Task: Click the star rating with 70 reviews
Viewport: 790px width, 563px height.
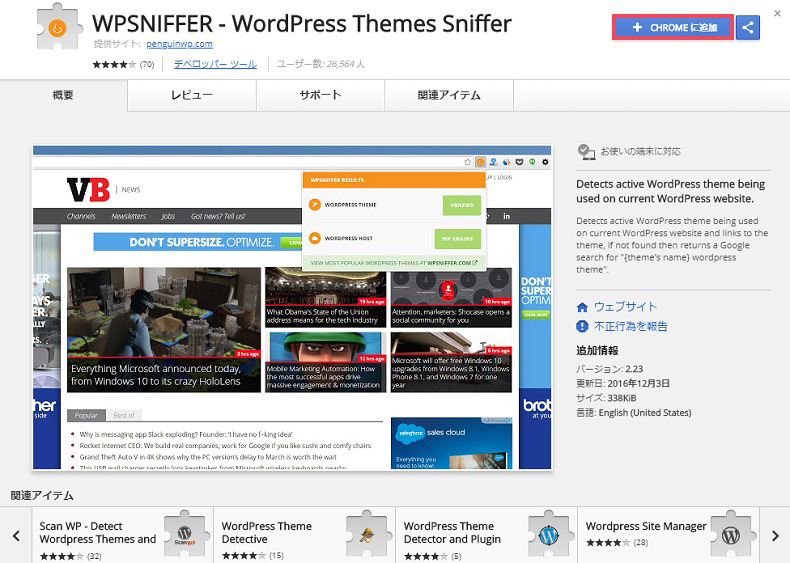Action: pyautogui.click(x=123, y=64)
